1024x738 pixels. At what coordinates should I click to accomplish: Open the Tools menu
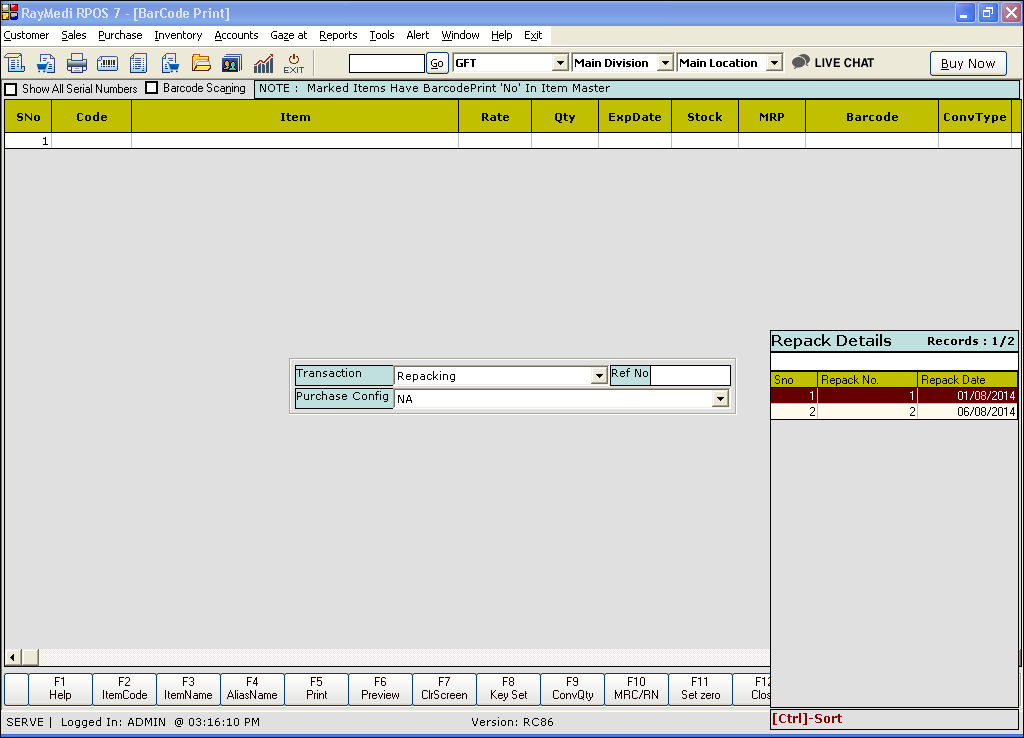(x=382, y=35)
